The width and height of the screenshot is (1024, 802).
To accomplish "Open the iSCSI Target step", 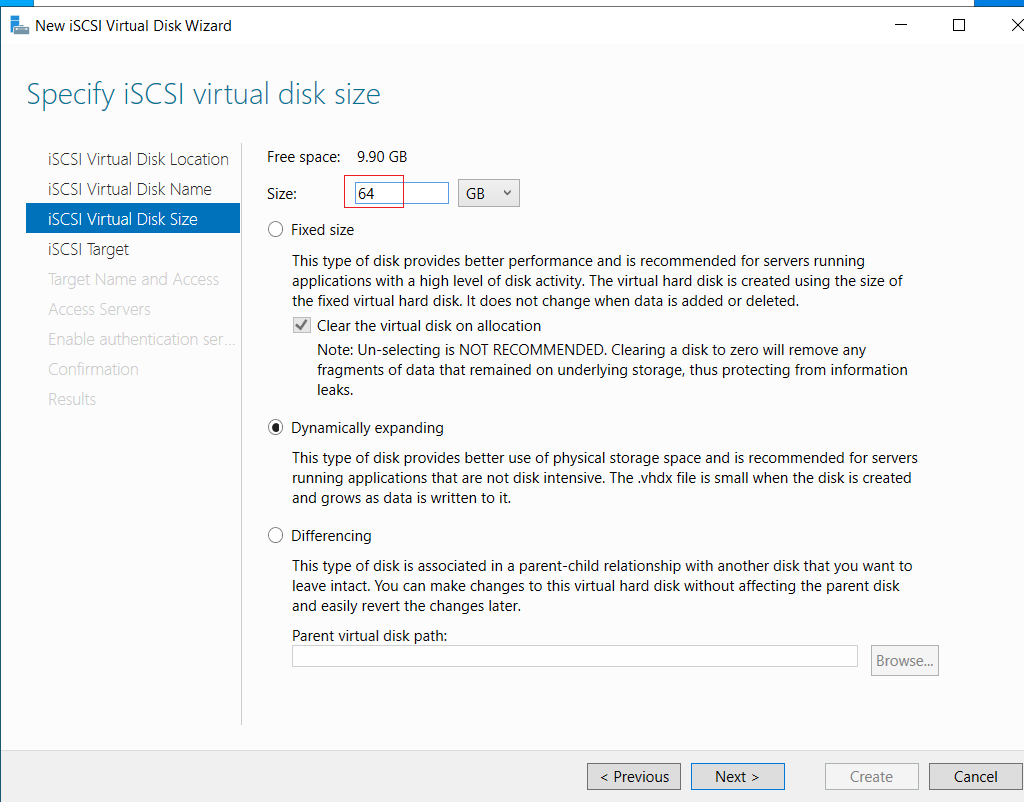I will 88,249.
